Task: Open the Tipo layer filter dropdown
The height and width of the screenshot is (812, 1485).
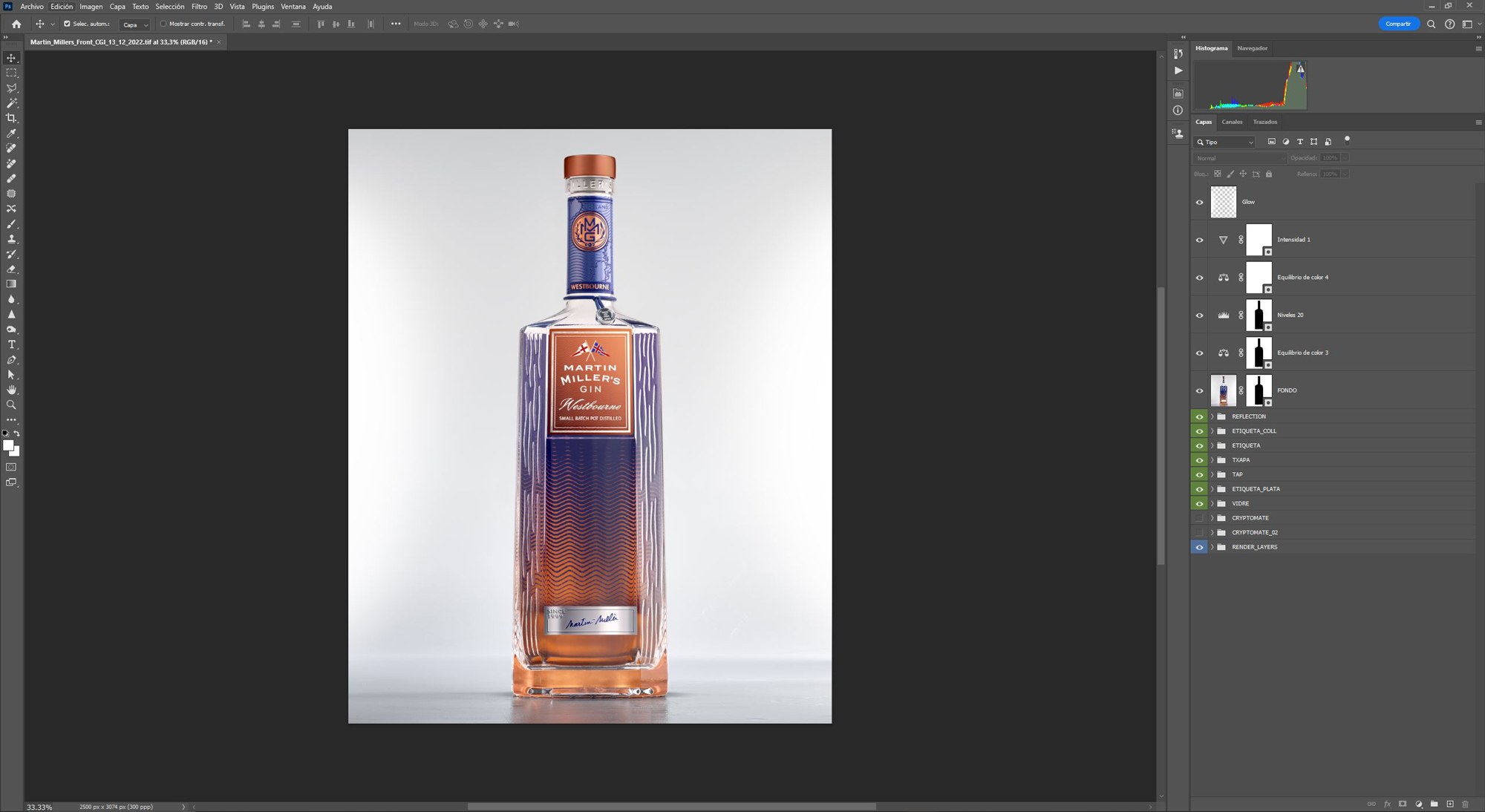Action: click(x=1224, y=142)
